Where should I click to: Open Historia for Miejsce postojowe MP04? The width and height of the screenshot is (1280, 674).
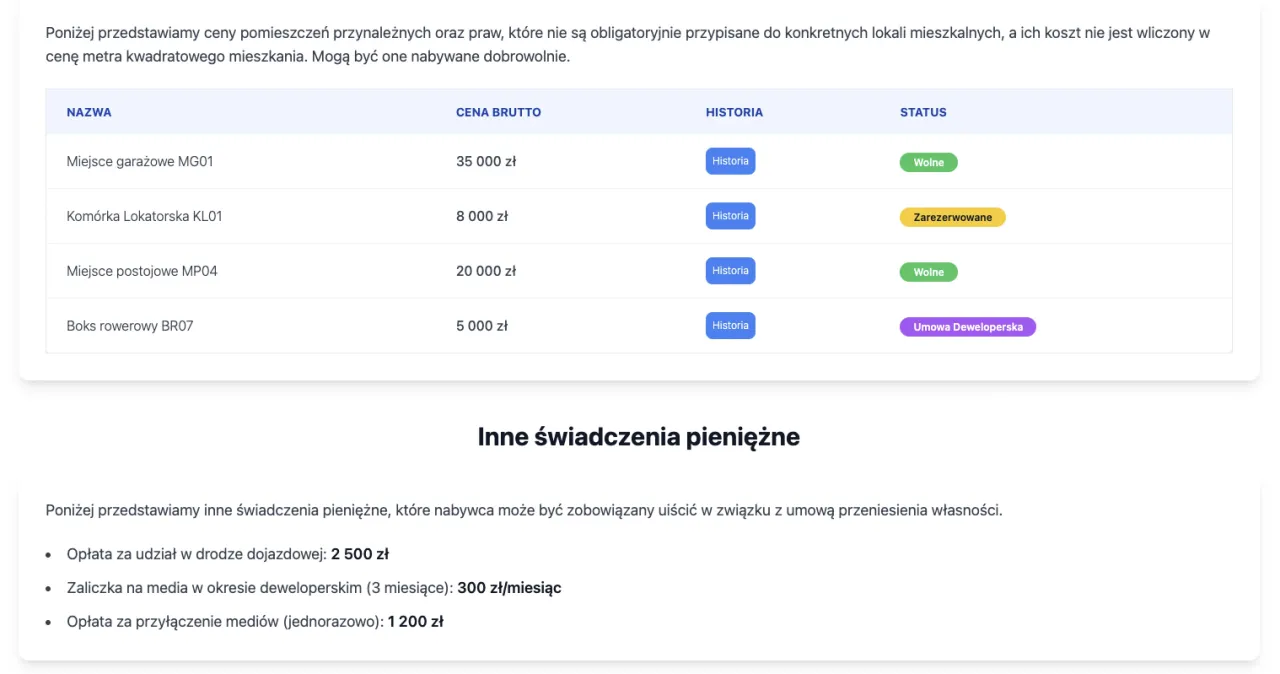point(730,270)
